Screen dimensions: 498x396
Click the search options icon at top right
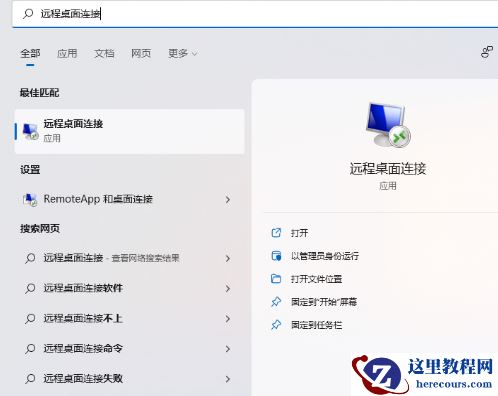point(487,52)
